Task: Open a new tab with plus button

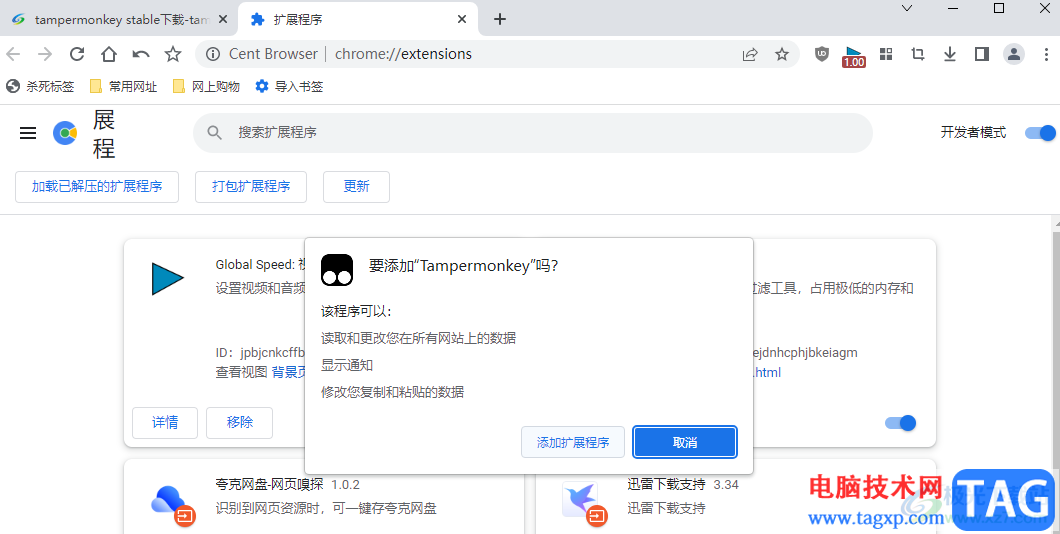Action: click(500, 19)
